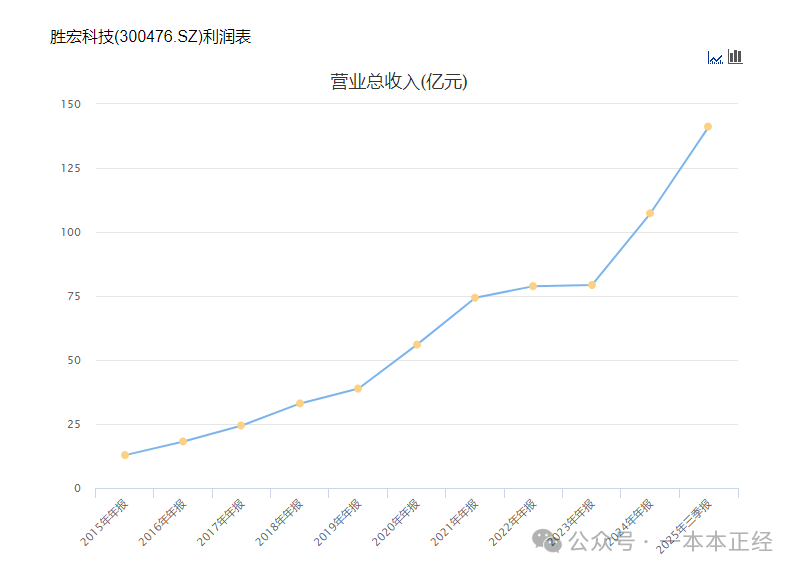Select the 2018年年报 data point
Screen dimensions: 798x573
tap(300, 404)
